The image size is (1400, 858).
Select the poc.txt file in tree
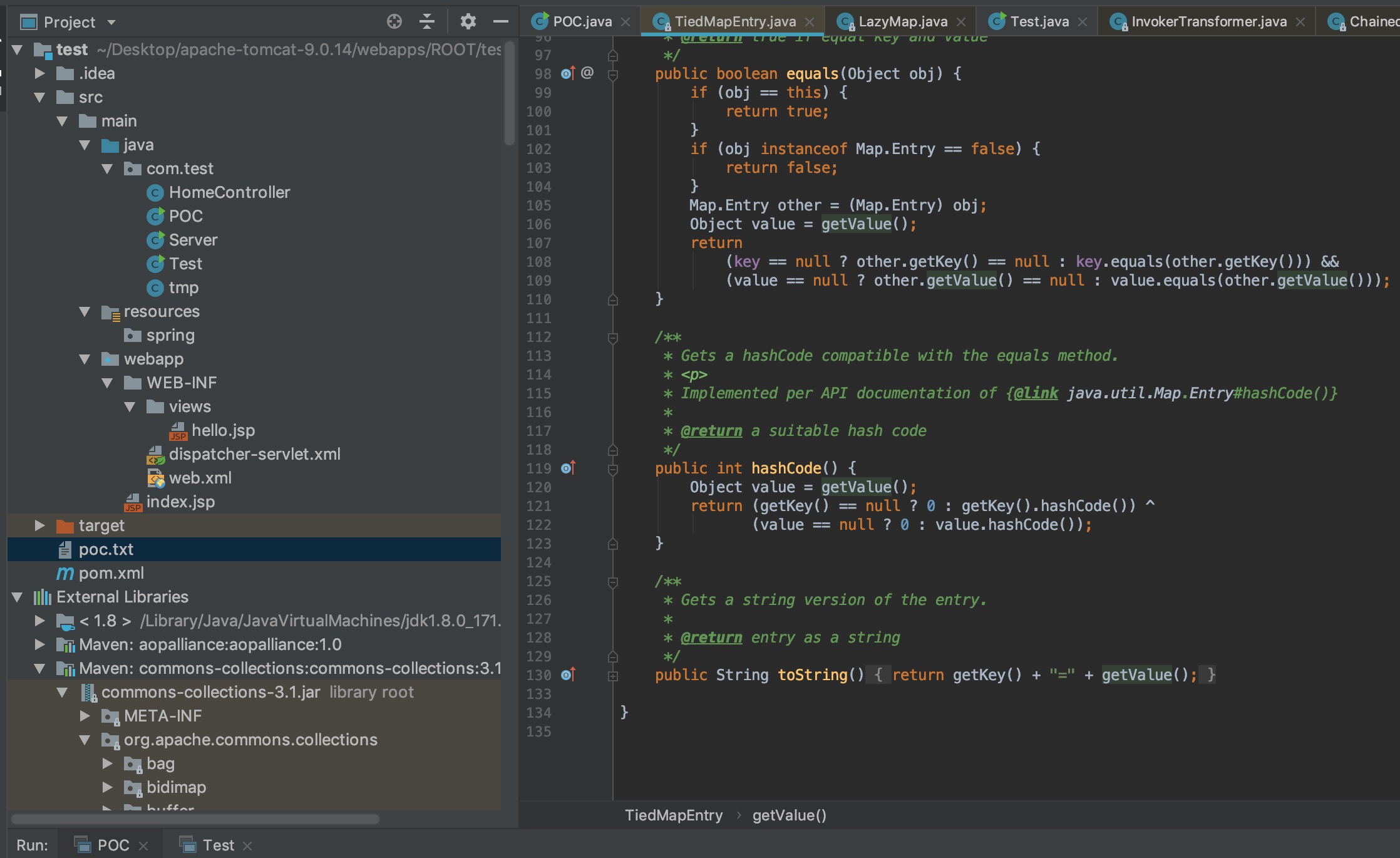(106, 549)
